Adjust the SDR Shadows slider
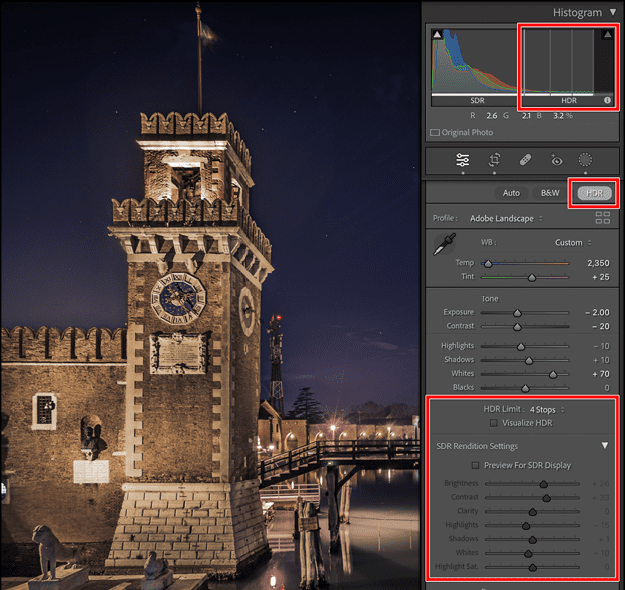 (532, 540)
